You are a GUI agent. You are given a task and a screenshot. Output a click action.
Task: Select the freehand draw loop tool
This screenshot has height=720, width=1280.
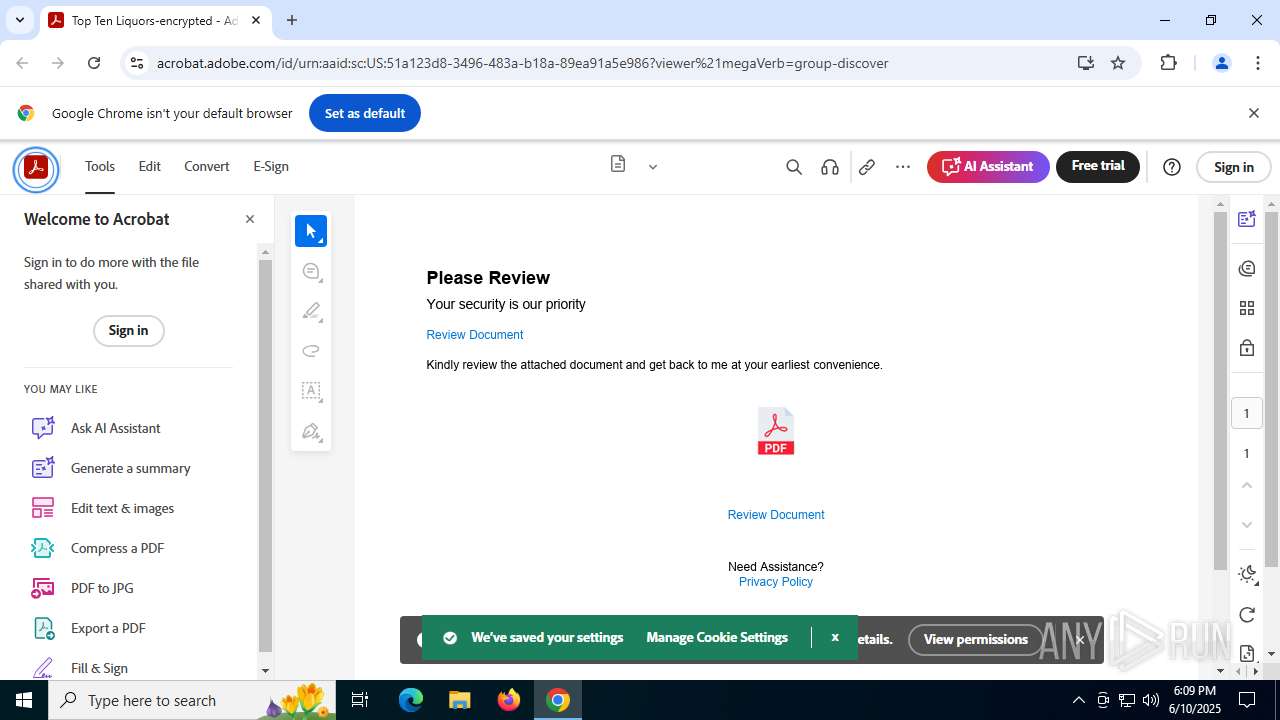pyautogui.click(x=311, y=351)
